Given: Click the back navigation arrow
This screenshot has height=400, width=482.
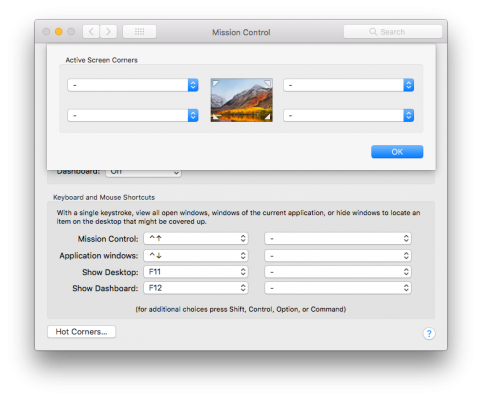Looking at the screenshot, I should point(91,32).
